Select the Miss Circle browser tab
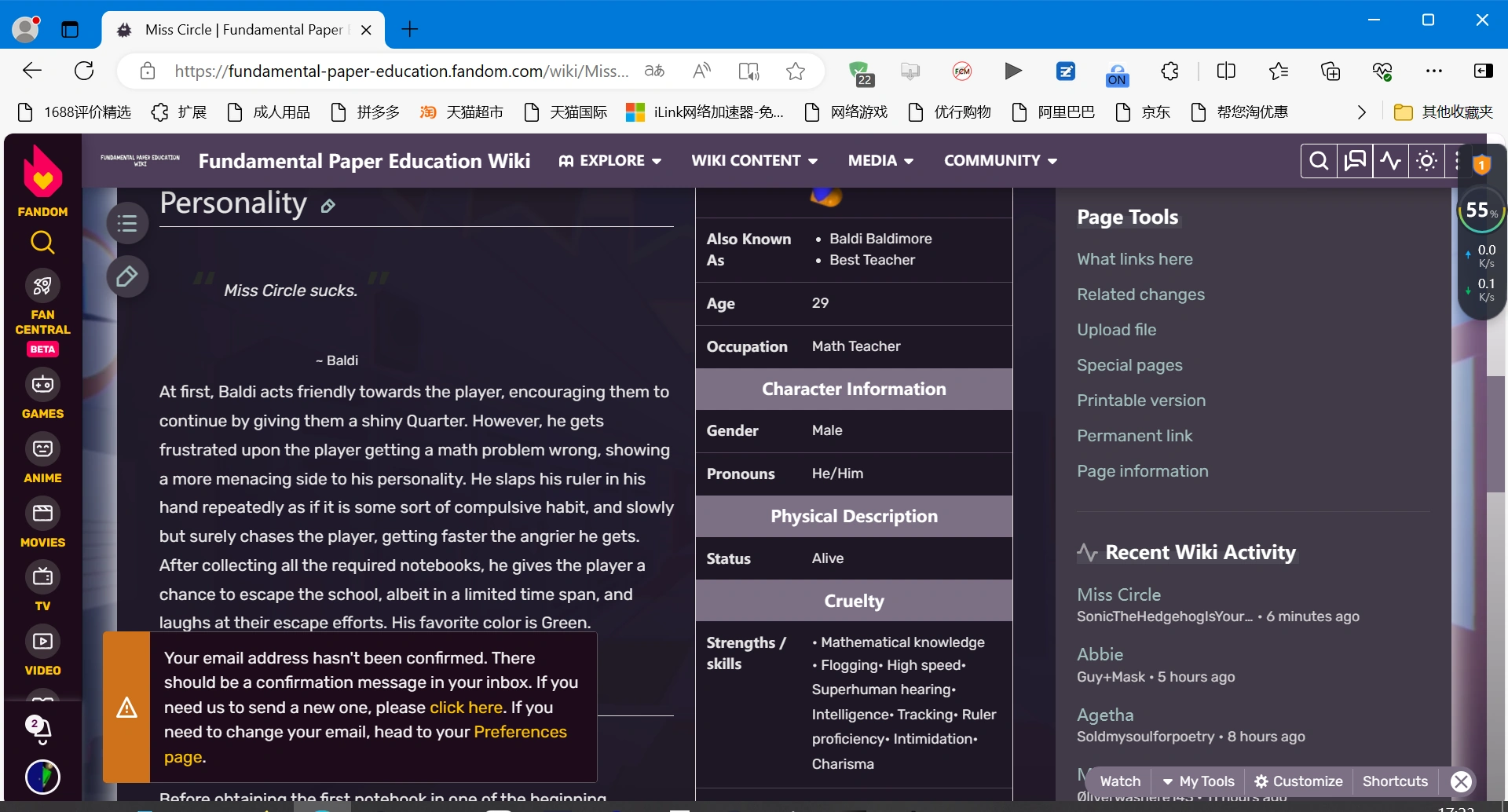Viewport: 1508px width, 812px height. click(236, 30)
